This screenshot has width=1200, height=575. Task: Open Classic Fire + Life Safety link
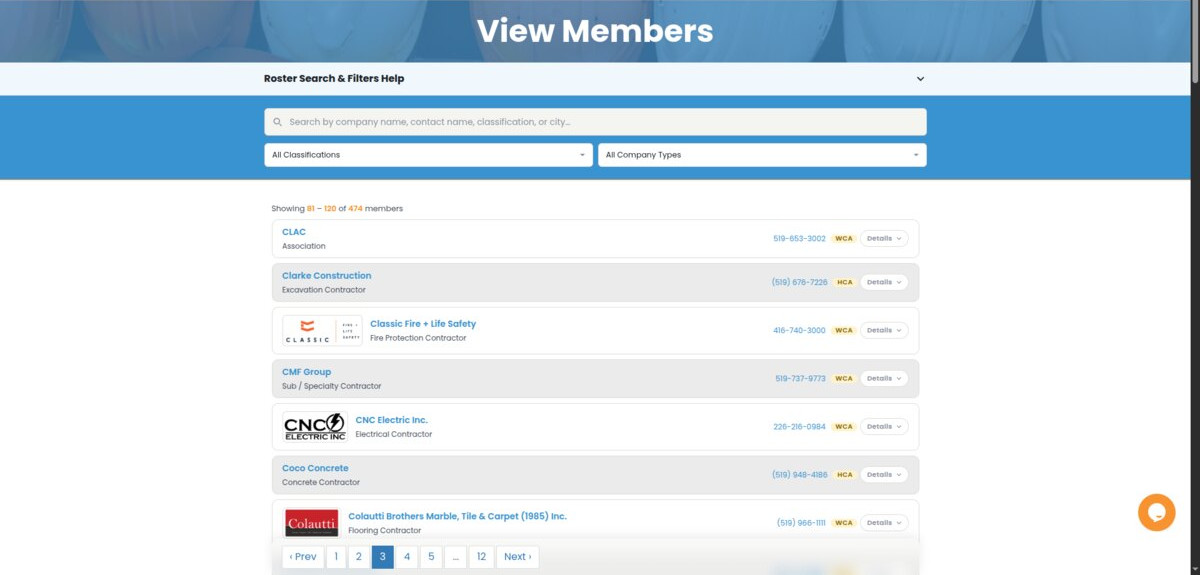point(423,324)
